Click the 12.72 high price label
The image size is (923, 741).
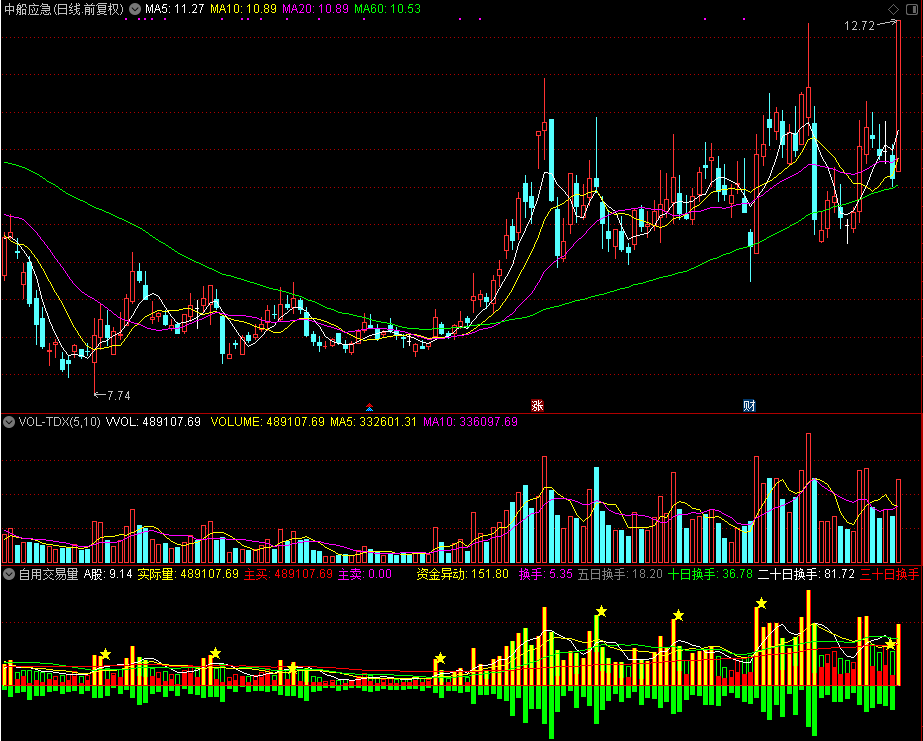859,25
